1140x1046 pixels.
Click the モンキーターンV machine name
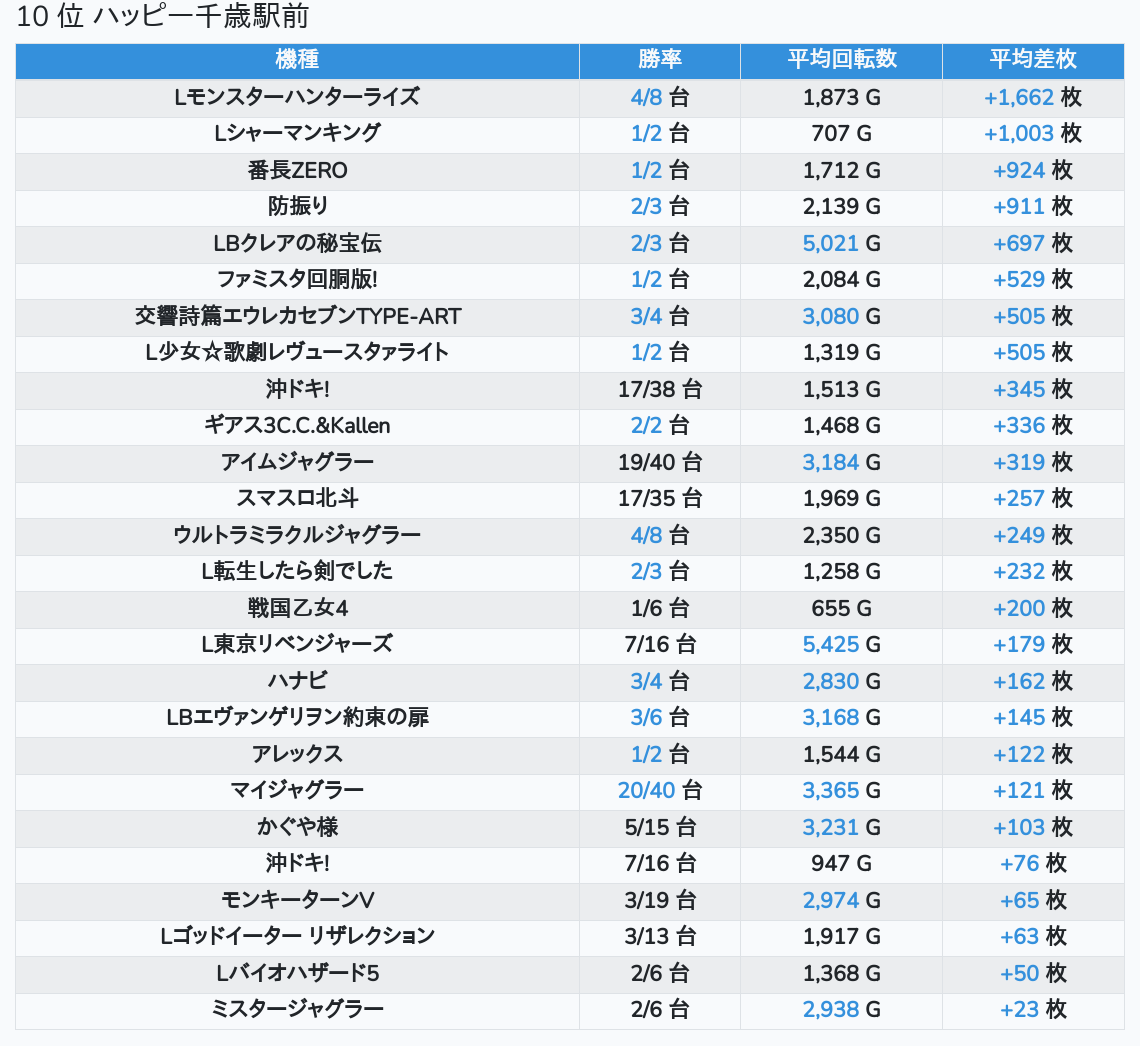point(297,901)
